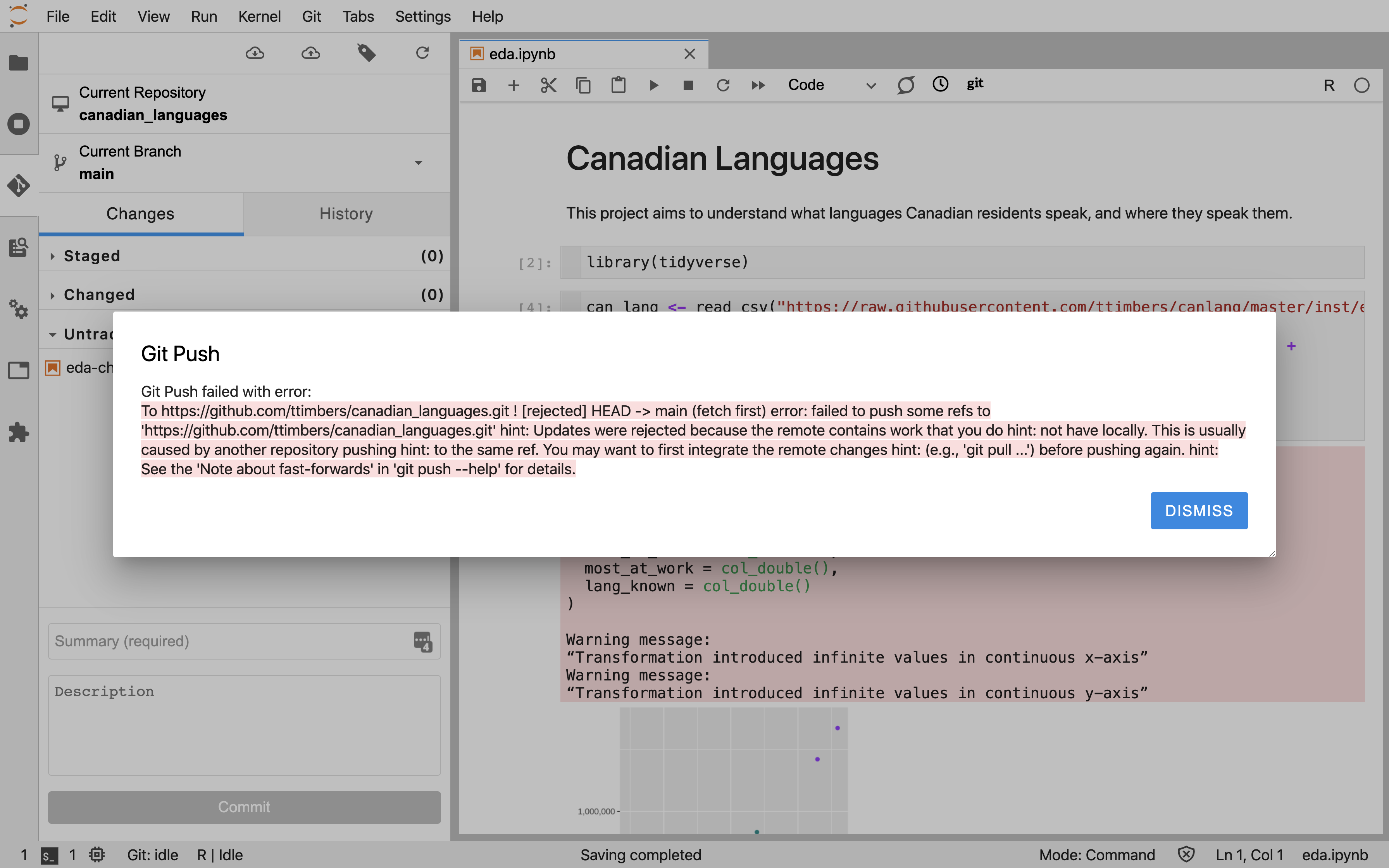
Task: Click the terminal icon in status bar
Action: (x=49, y=856)
